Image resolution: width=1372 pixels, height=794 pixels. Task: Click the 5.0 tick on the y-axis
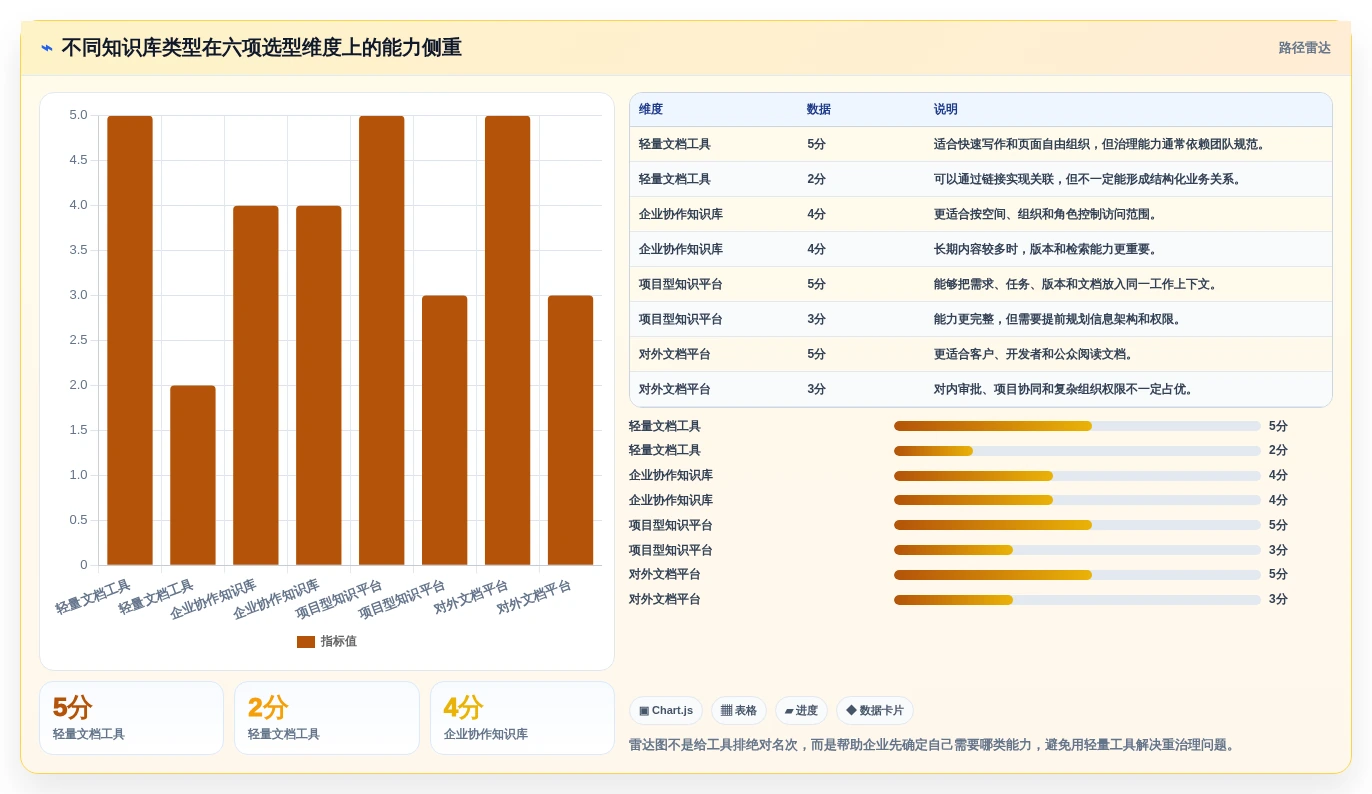[x=78, y=115]
